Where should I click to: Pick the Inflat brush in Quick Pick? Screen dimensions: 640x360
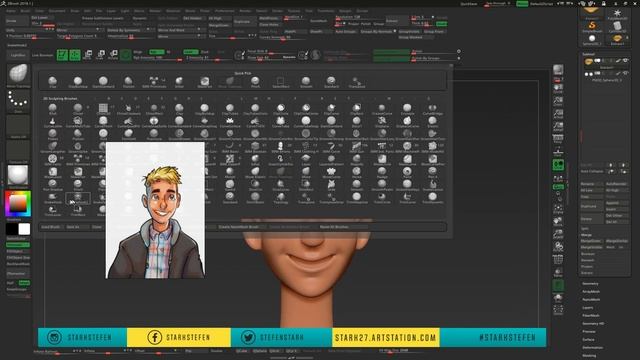(x=179, y=82)
